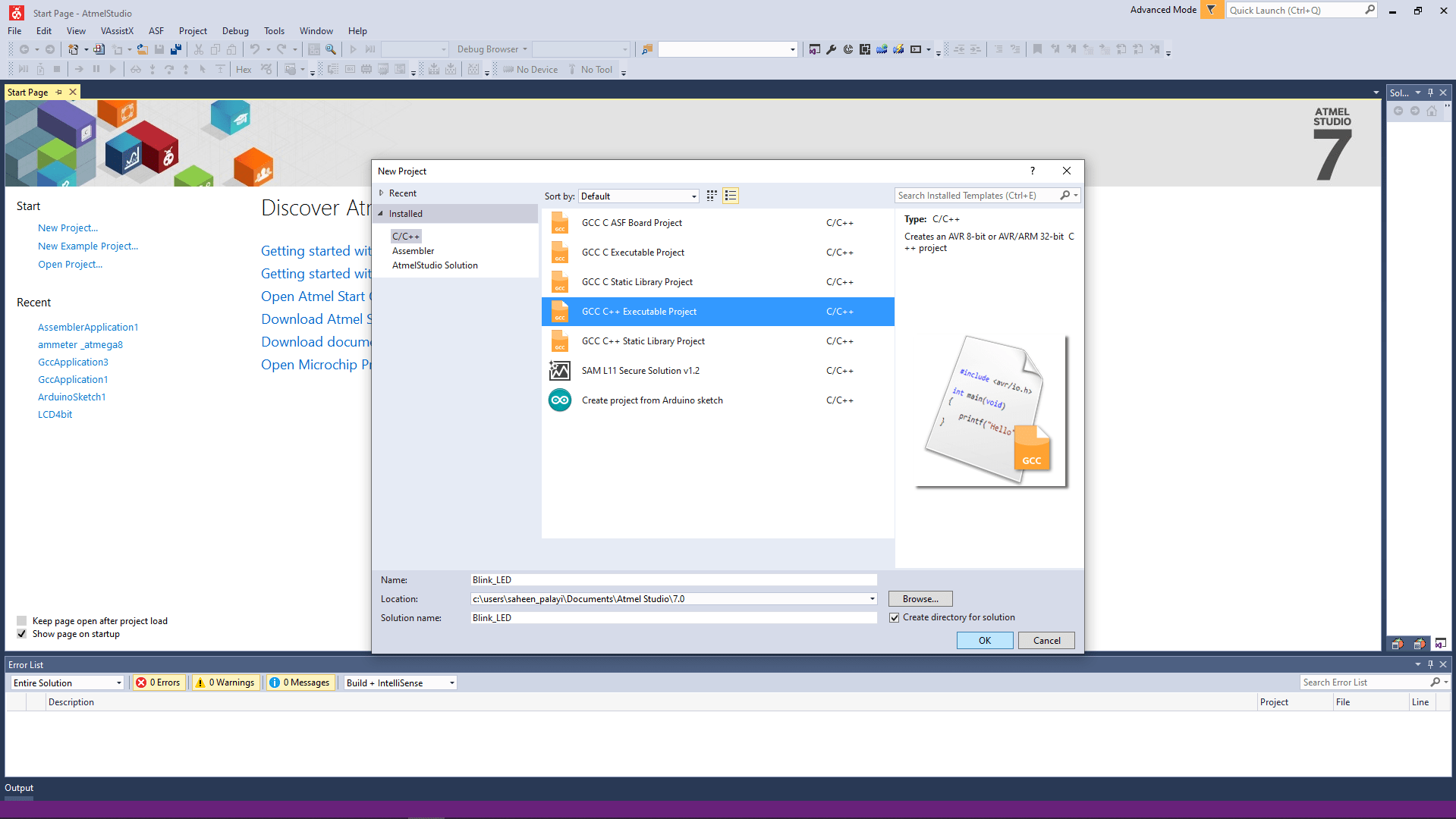The image size is (1456, 819).
Task: Click OK to create the project
Action: (985, 641)
